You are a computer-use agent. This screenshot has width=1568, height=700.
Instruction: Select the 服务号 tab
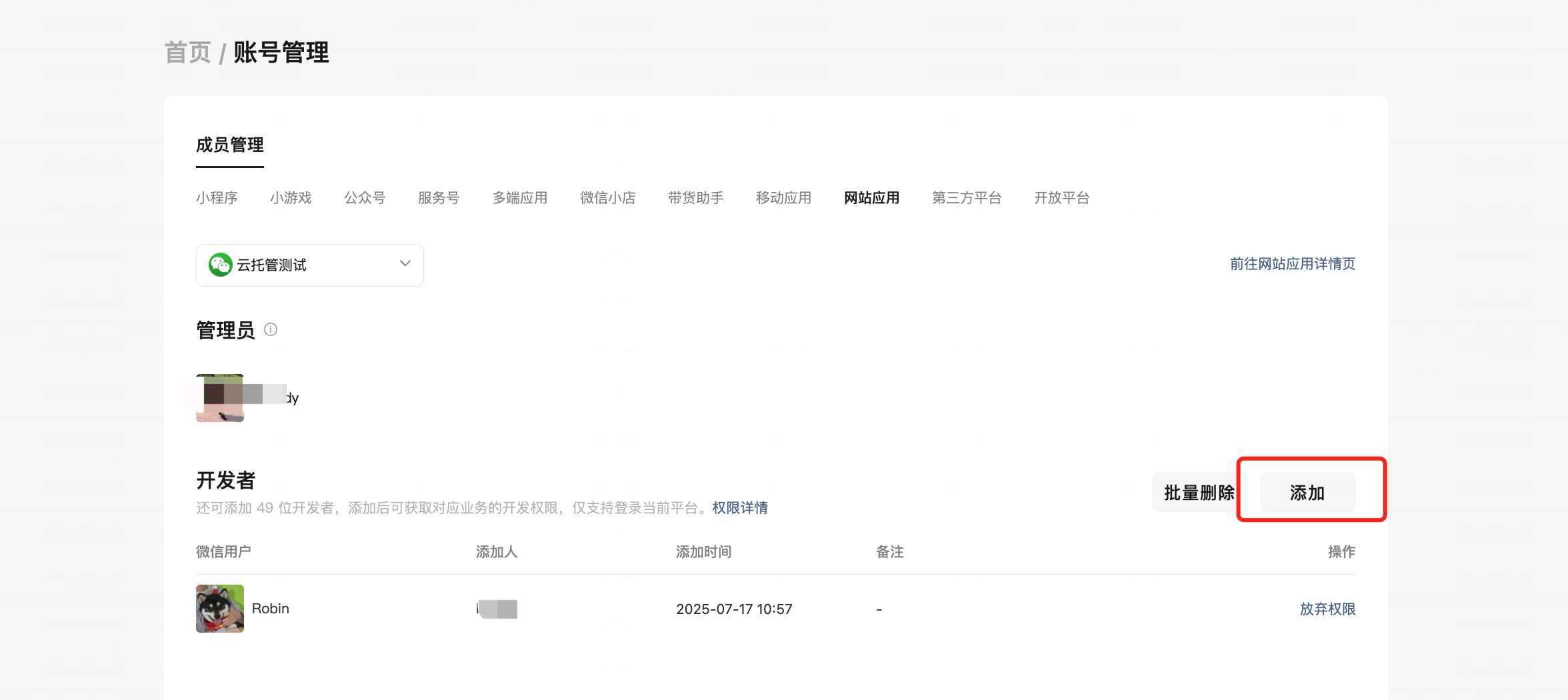click(439, 198)
